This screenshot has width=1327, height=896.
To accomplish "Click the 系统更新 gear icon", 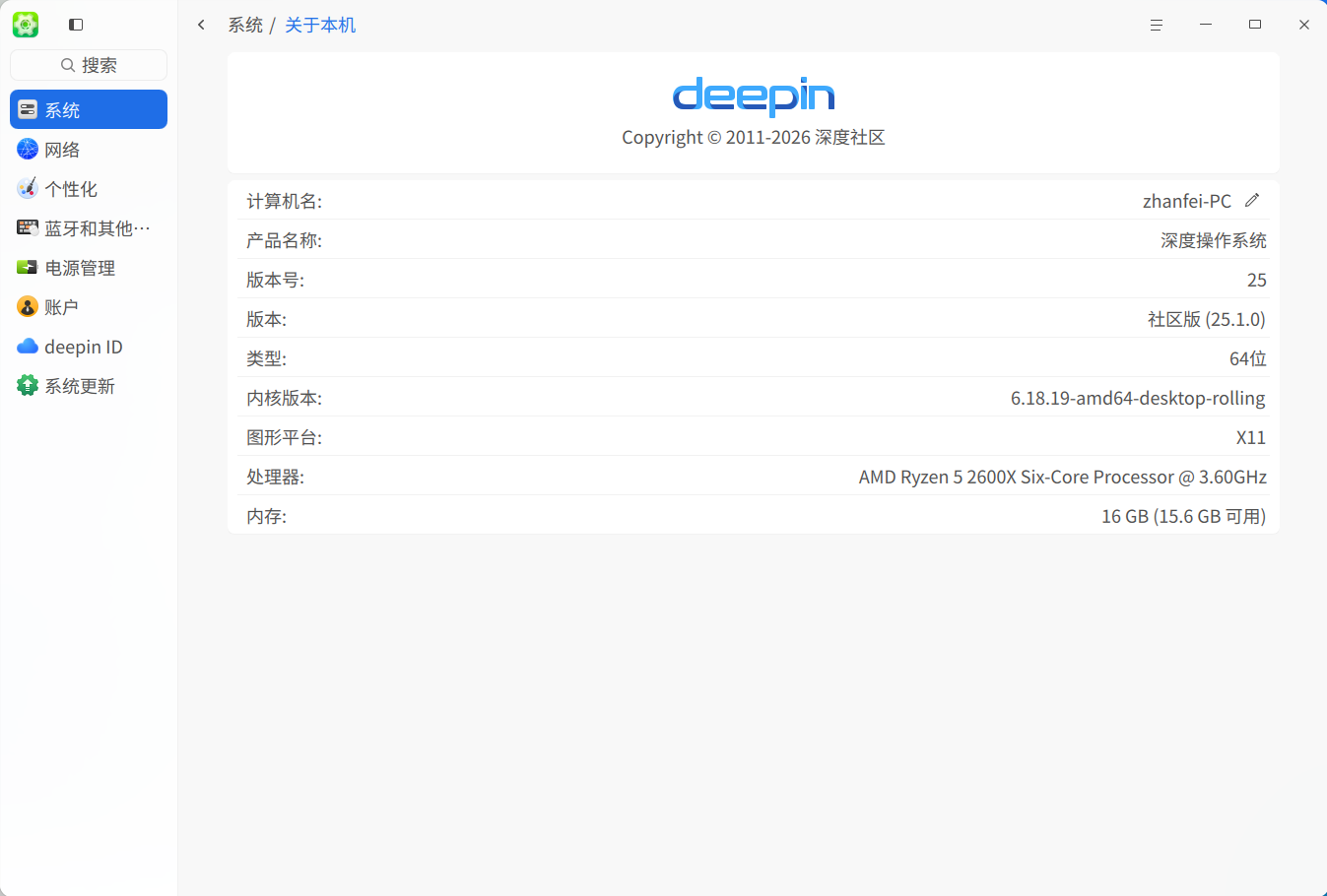I will pyautogui.click(x=28, y=385).
